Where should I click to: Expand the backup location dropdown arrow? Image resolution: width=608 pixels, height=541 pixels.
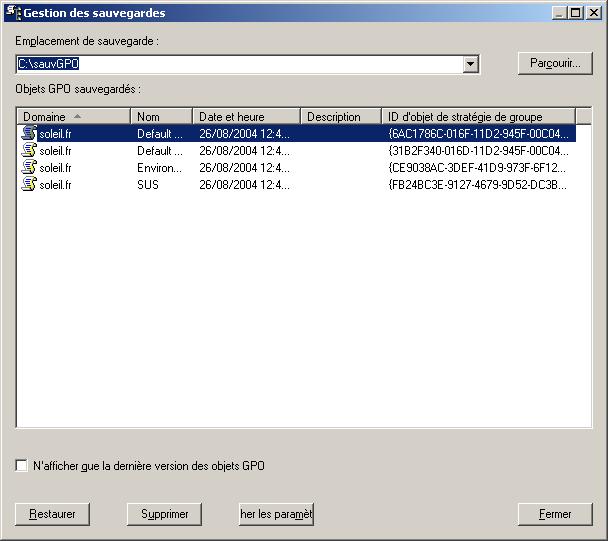point(471,64)
